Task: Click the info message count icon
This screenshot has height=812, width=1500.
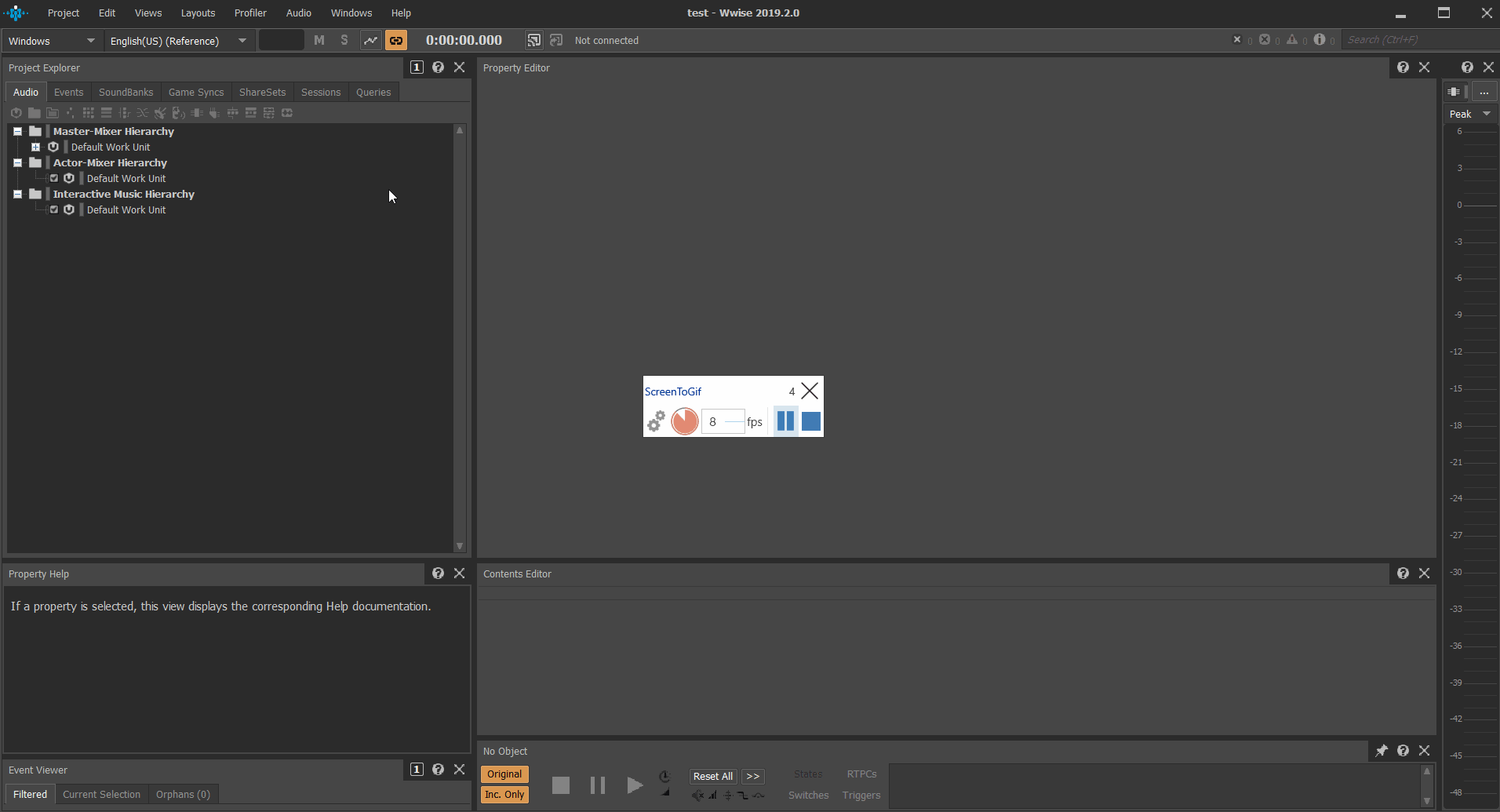Action: pyautogui.click(x=1320, y=39)
